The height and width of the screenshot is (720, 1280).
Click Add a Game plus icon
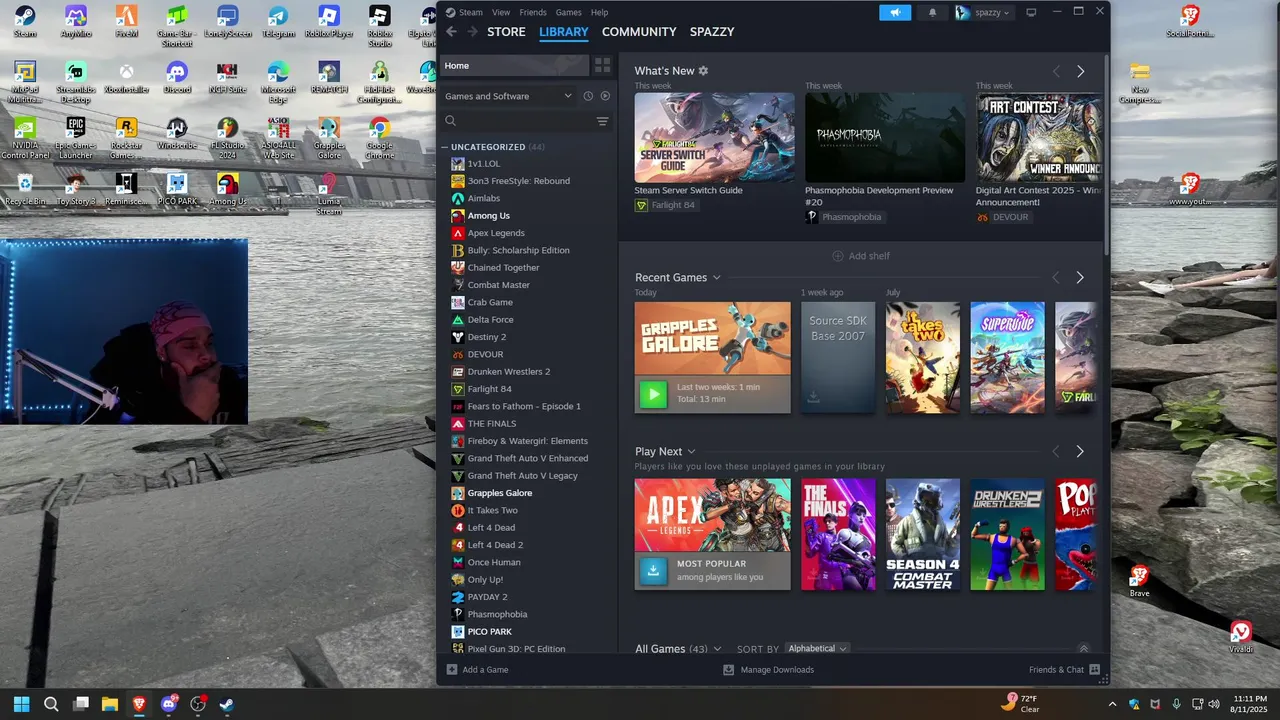coord(452,670)
